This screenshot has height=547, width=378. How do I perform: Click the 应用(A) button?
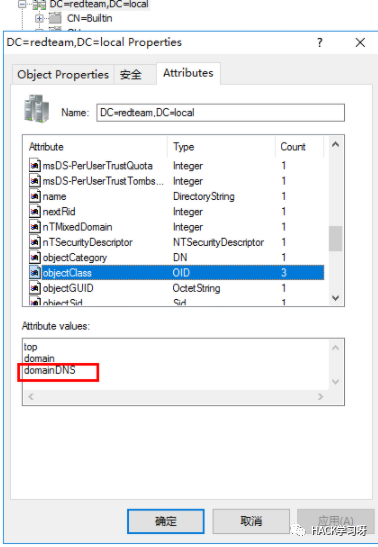(335, 521)
